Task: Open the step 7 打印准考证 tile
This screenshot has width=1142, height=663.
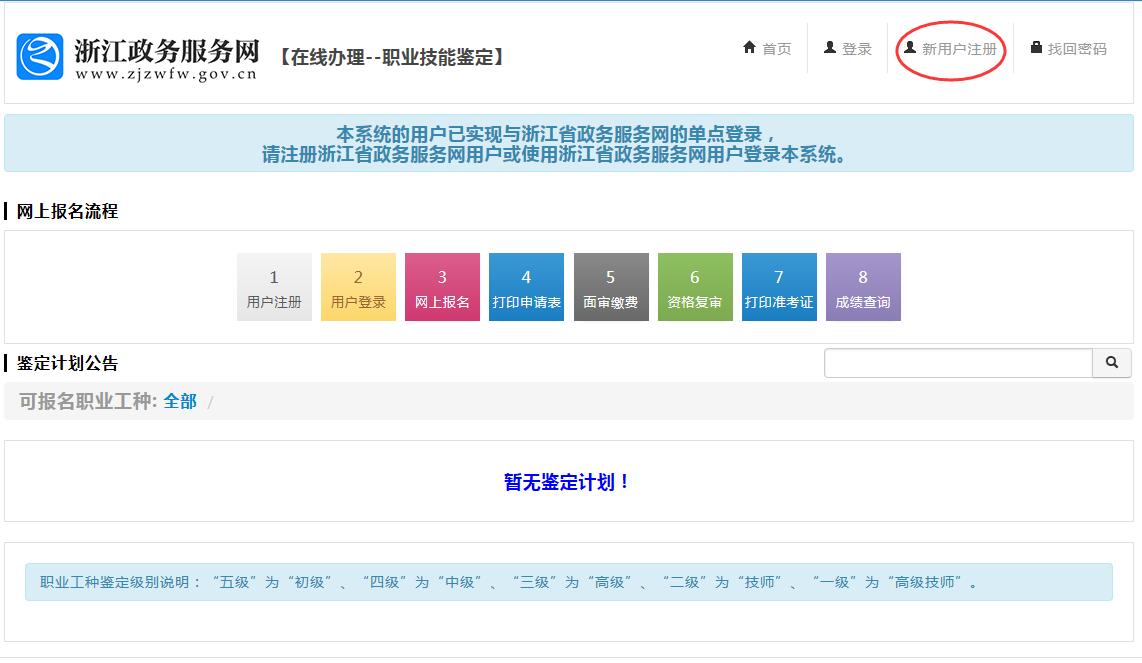Action: [779, 287]
